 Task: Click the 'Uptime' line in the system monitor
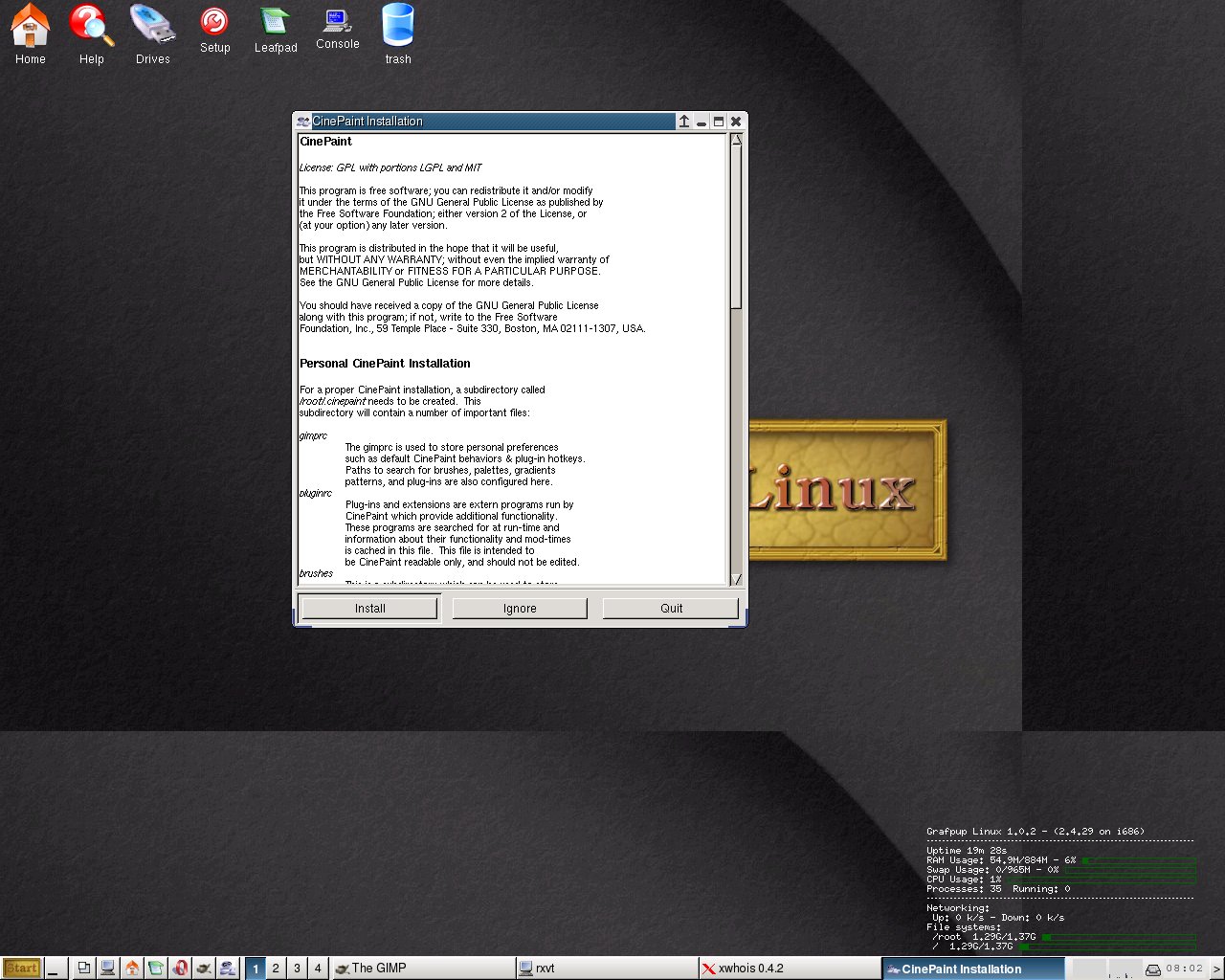coord(966,851)
